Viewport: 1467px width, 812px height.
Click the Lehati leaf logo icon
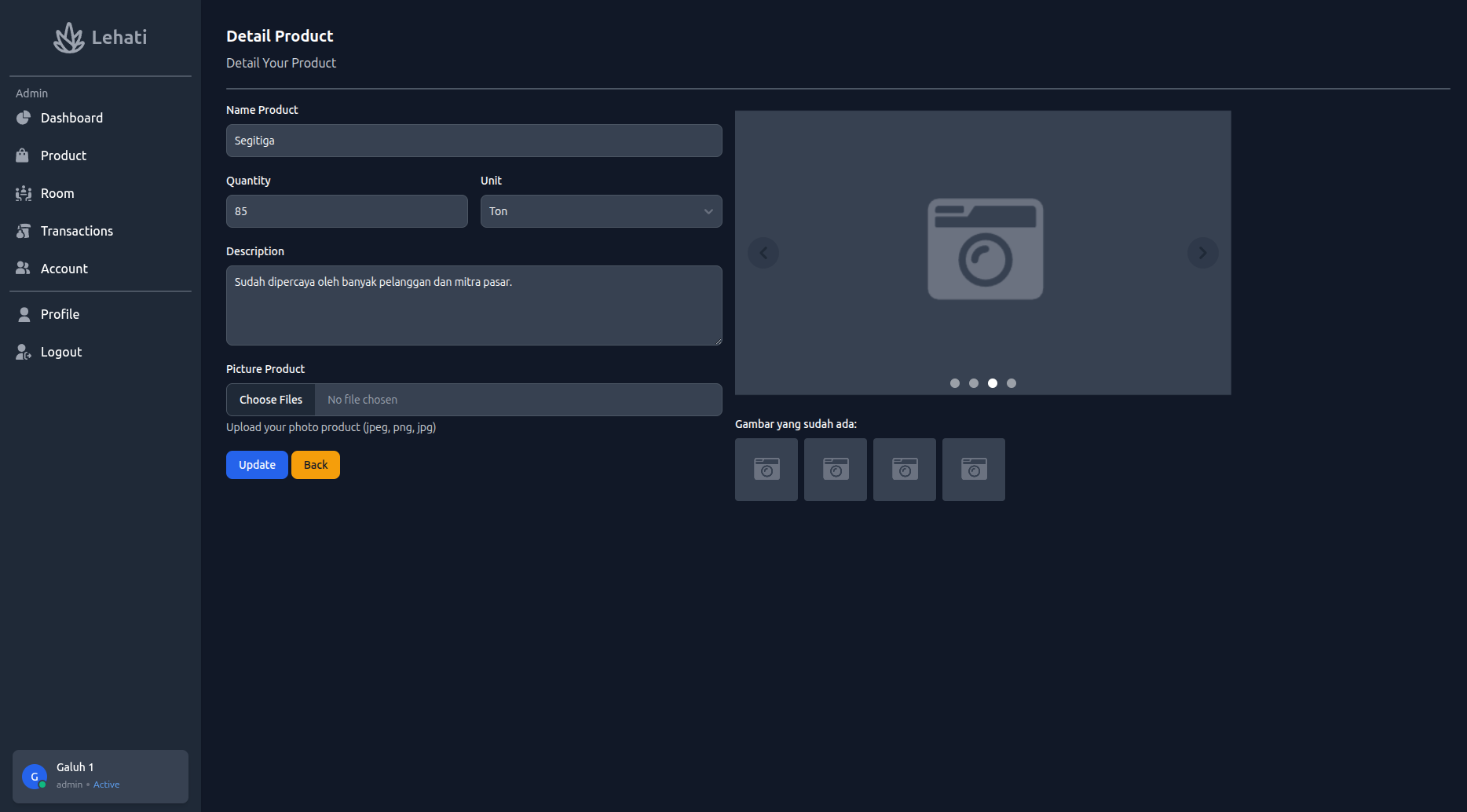[69, 38]
